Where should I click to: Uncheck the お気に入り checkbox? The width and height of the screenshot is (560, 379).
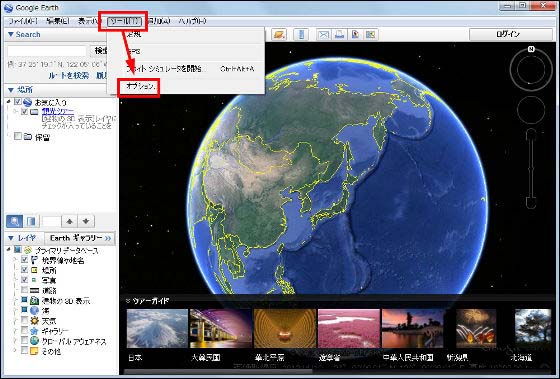point(18,102)
